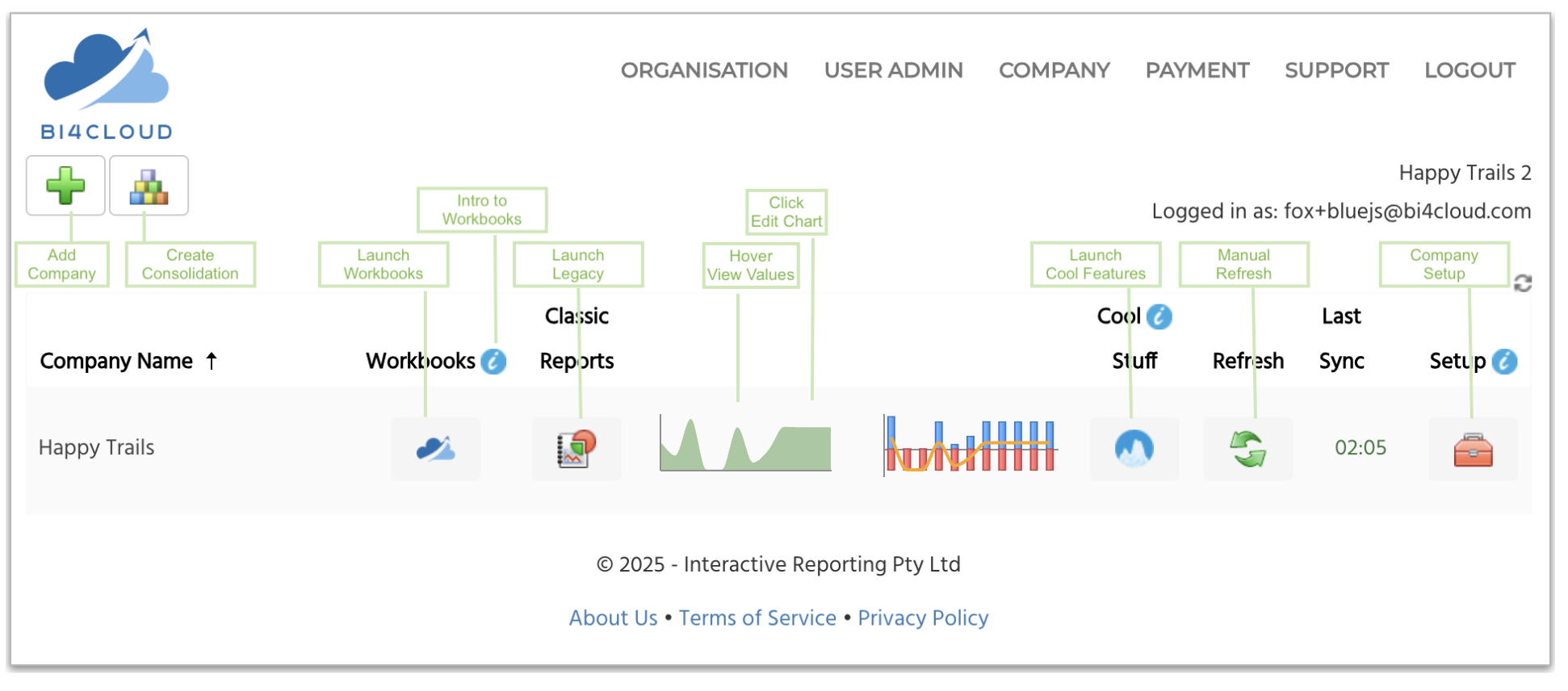Click the Setup info icon
1568x691 pixels.
pyautogui.click(x=1504, y=361)
